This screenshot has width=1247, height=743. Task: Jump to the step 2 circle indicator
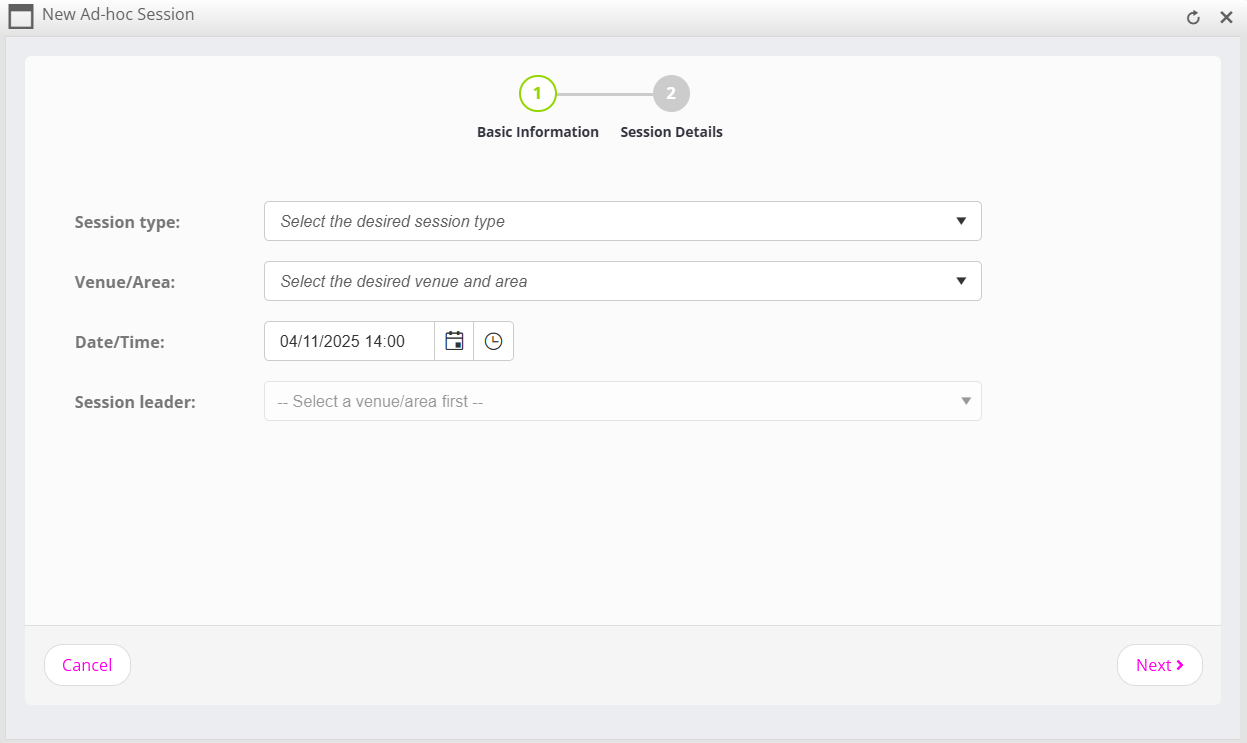point(671,94)
